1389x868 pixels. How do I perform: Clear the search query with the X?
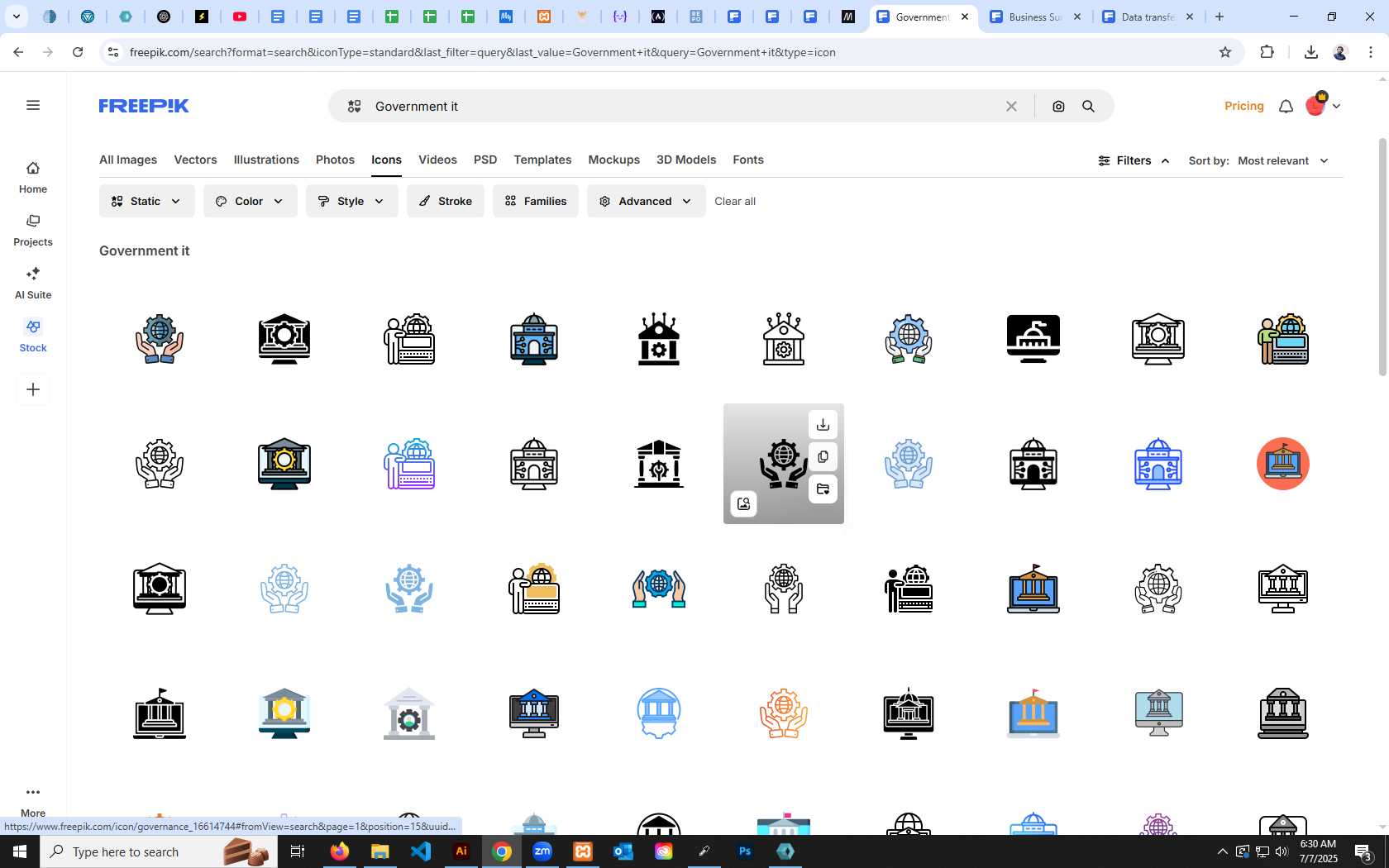pos(1011,107)
